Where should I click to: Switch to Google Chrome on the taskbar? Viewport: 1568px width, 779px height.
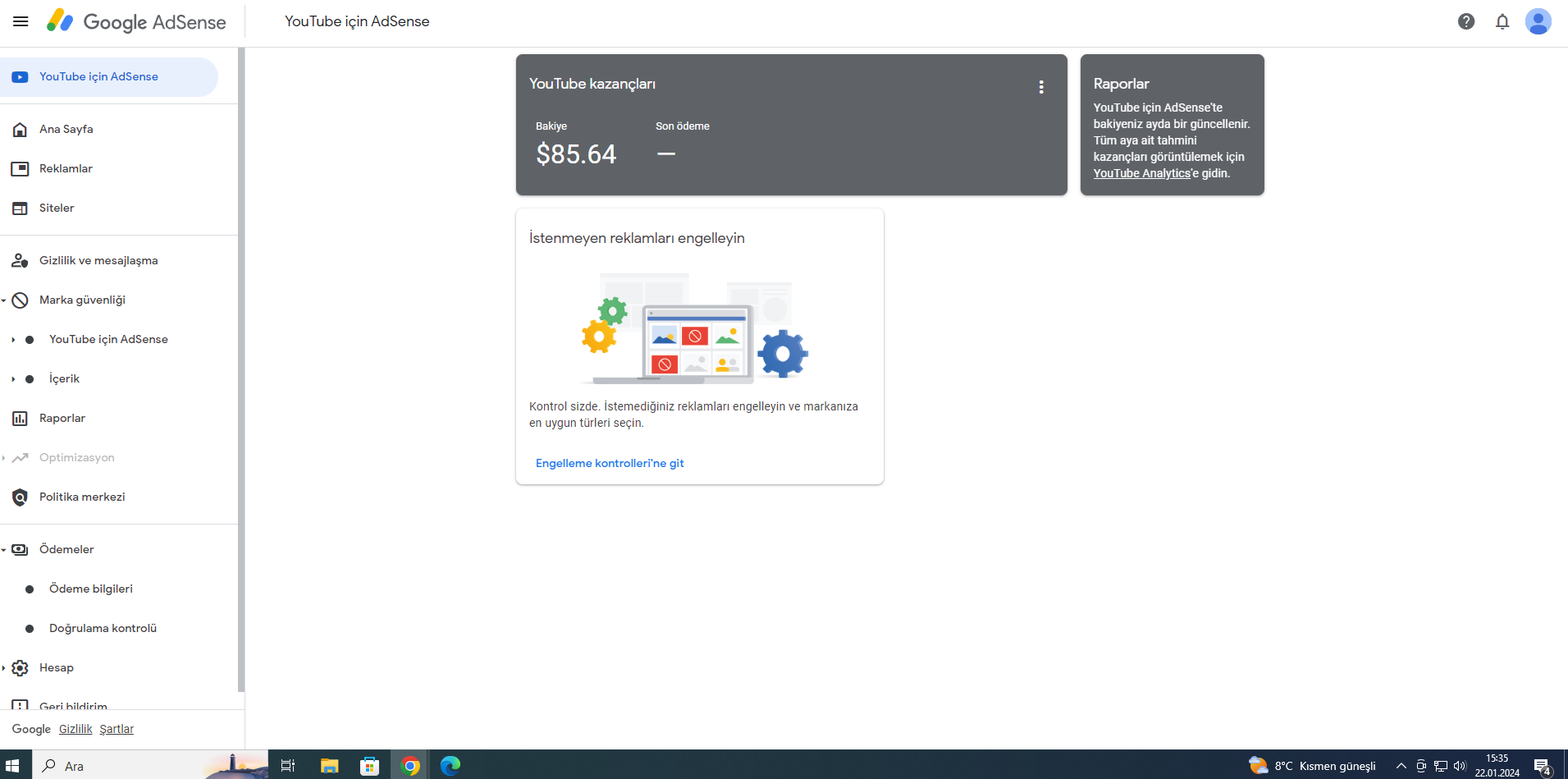point(410,766)
